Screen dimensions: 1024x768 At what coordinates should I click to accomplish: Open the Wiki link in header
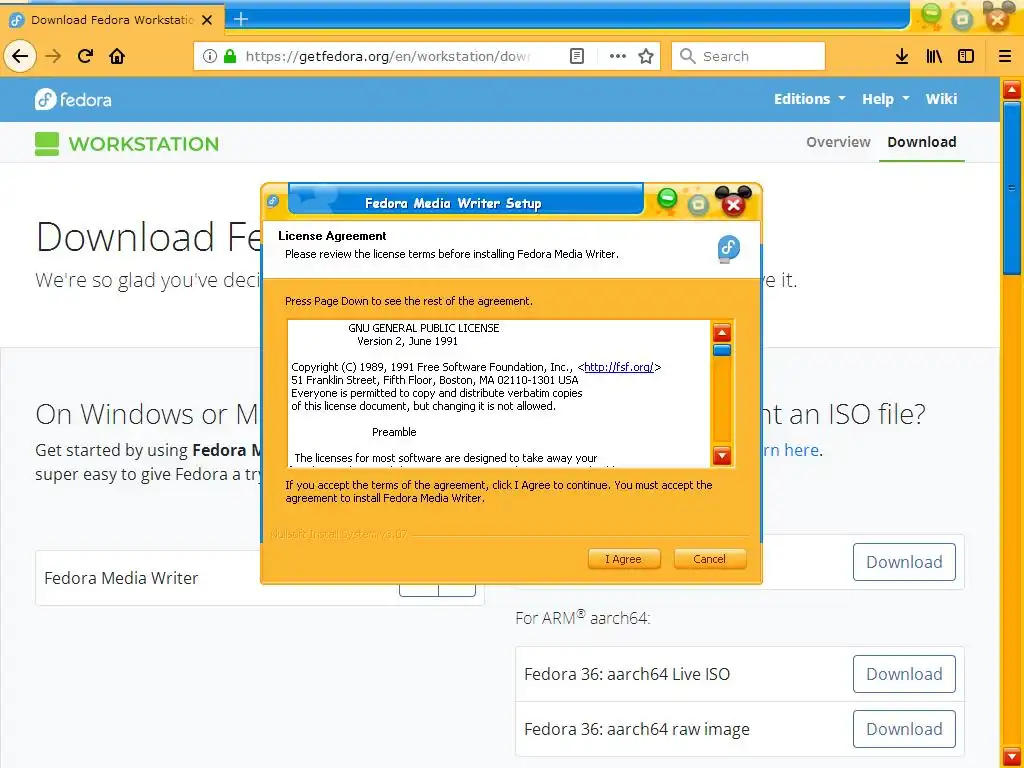pyautogui.click(x=941, y=99)
